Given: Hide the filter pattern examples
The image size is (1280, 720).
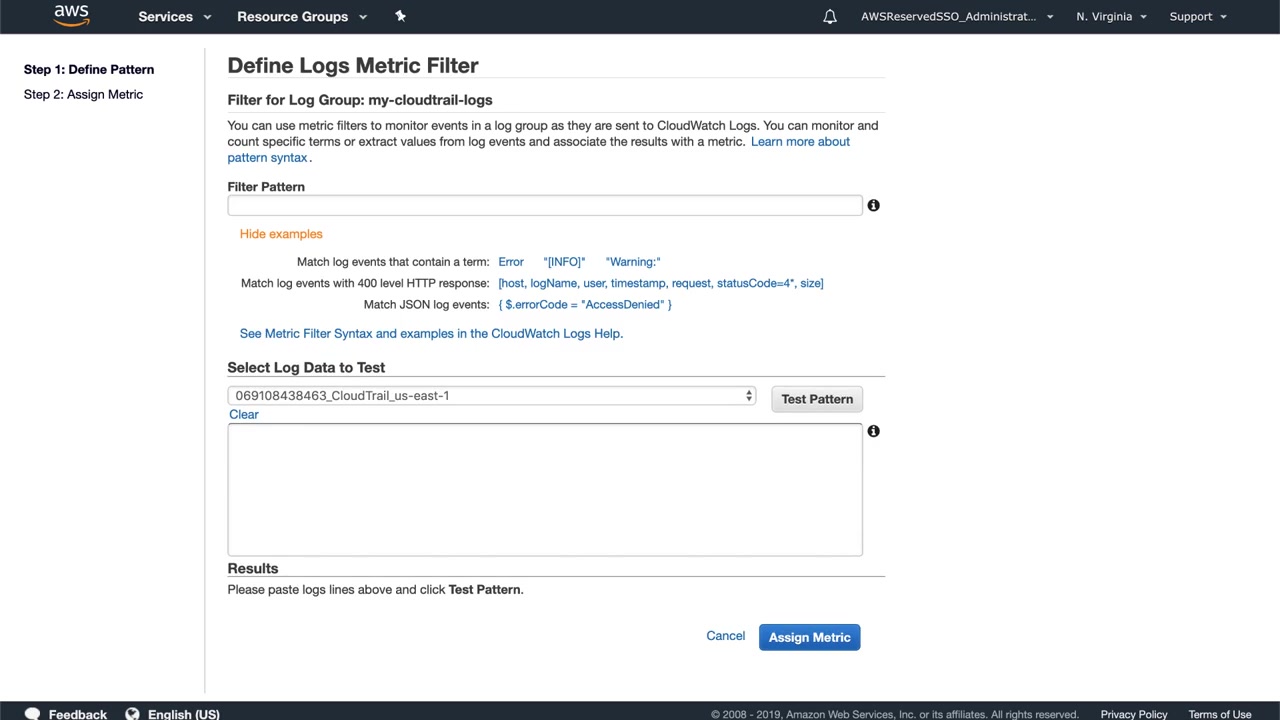Looking at the screenshot, I should [x=281, y=234].
